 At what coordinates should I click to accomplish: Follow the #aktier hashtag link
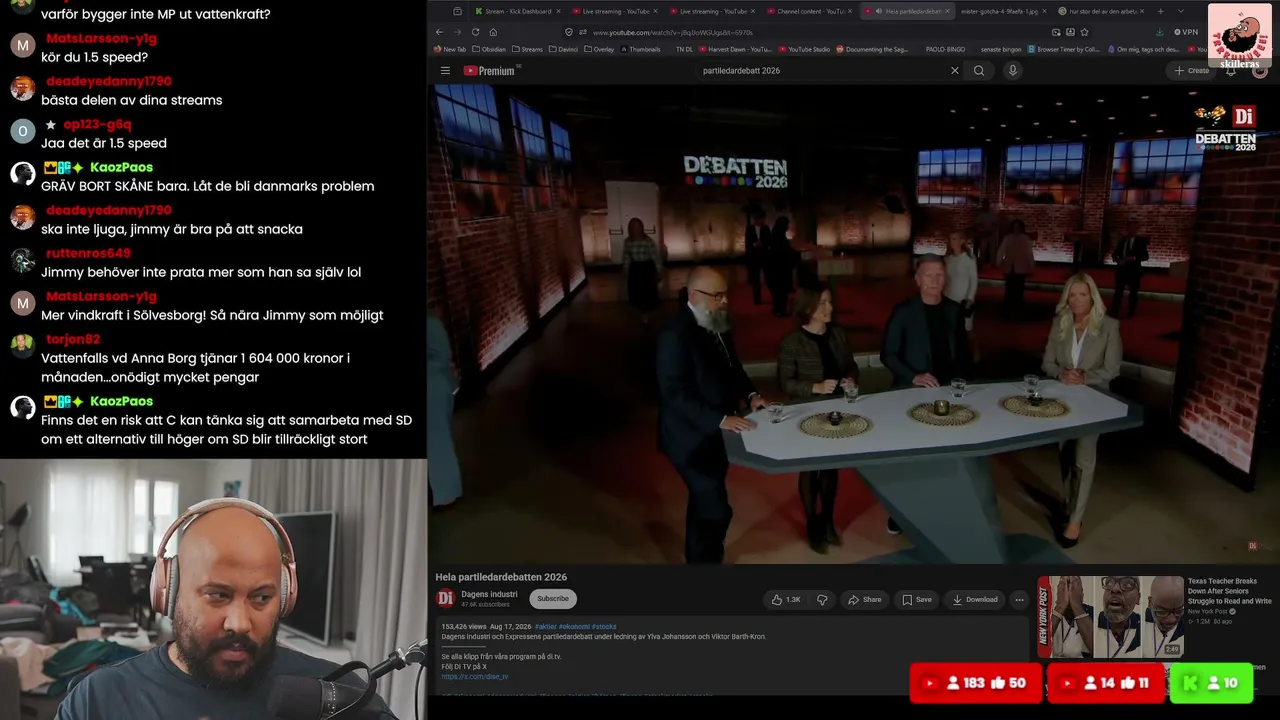click(x=546, y=626)
